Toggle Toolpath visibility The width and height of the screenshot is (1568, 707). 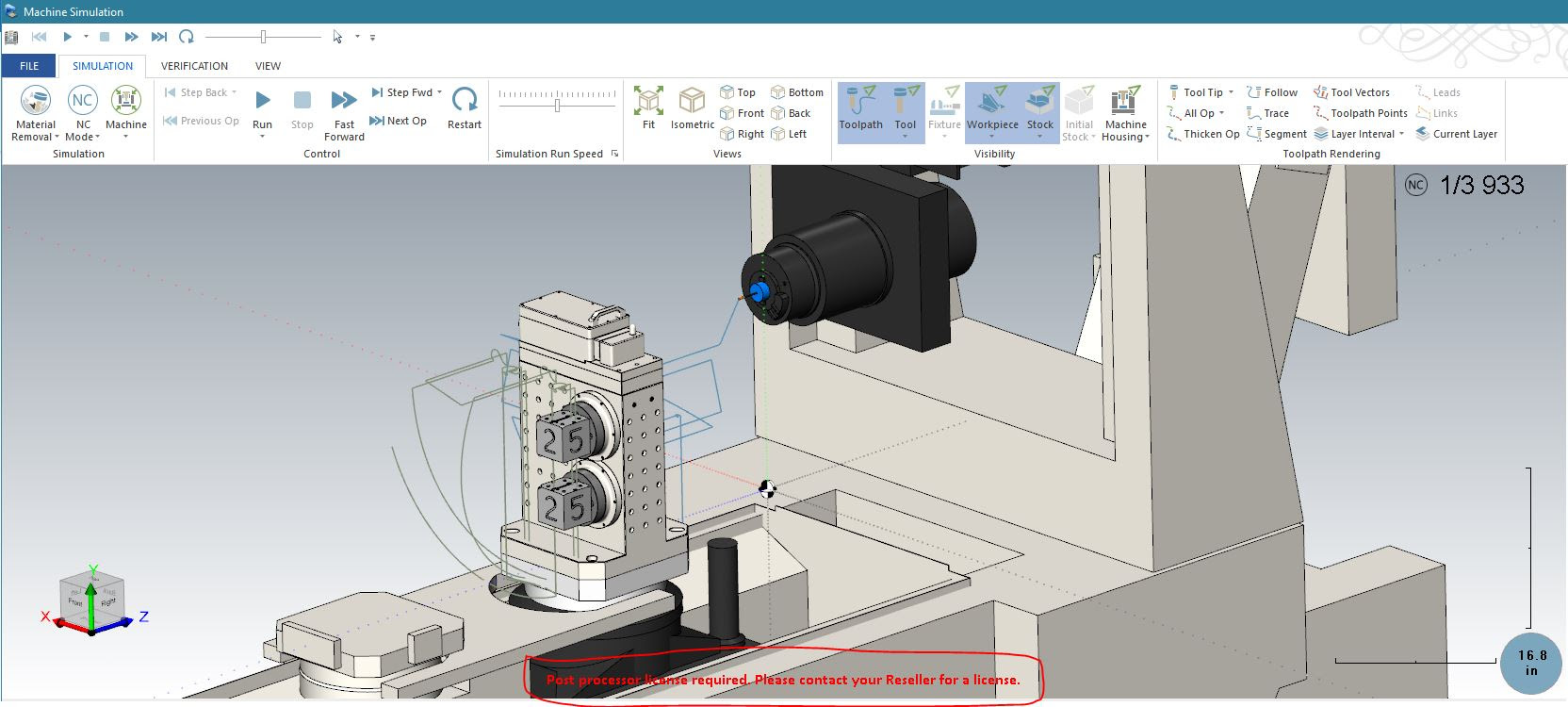(860, 101)
